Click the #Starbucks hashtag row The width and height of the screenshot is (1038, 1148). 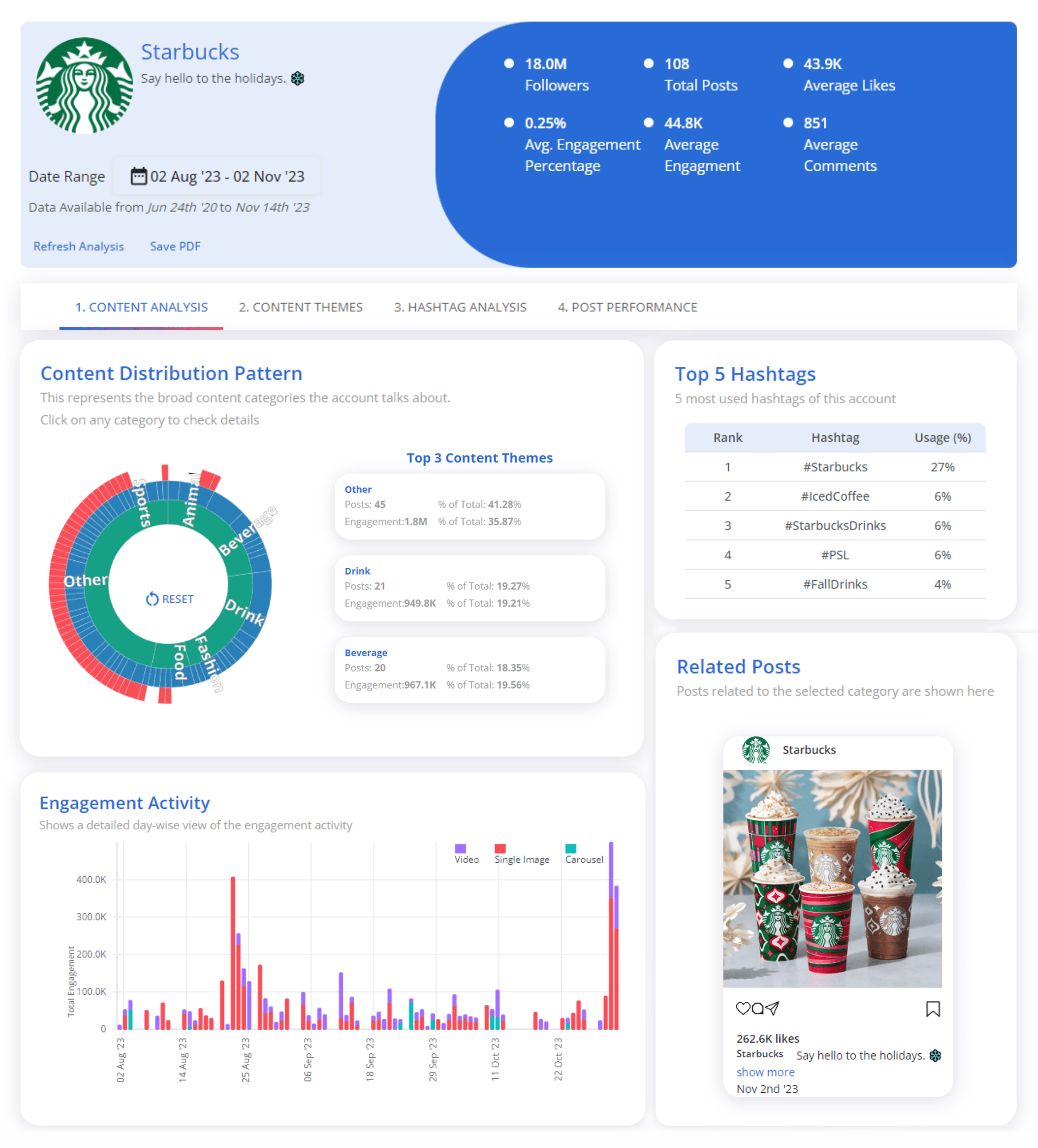click(835, 467)
